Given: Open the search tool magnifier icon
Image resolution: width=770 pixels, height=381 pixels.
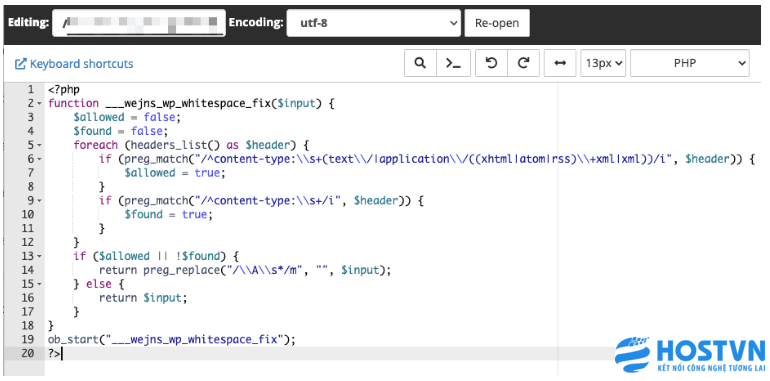Looking at the screenshot, I should pyautogui.click(x=420, y=63).
